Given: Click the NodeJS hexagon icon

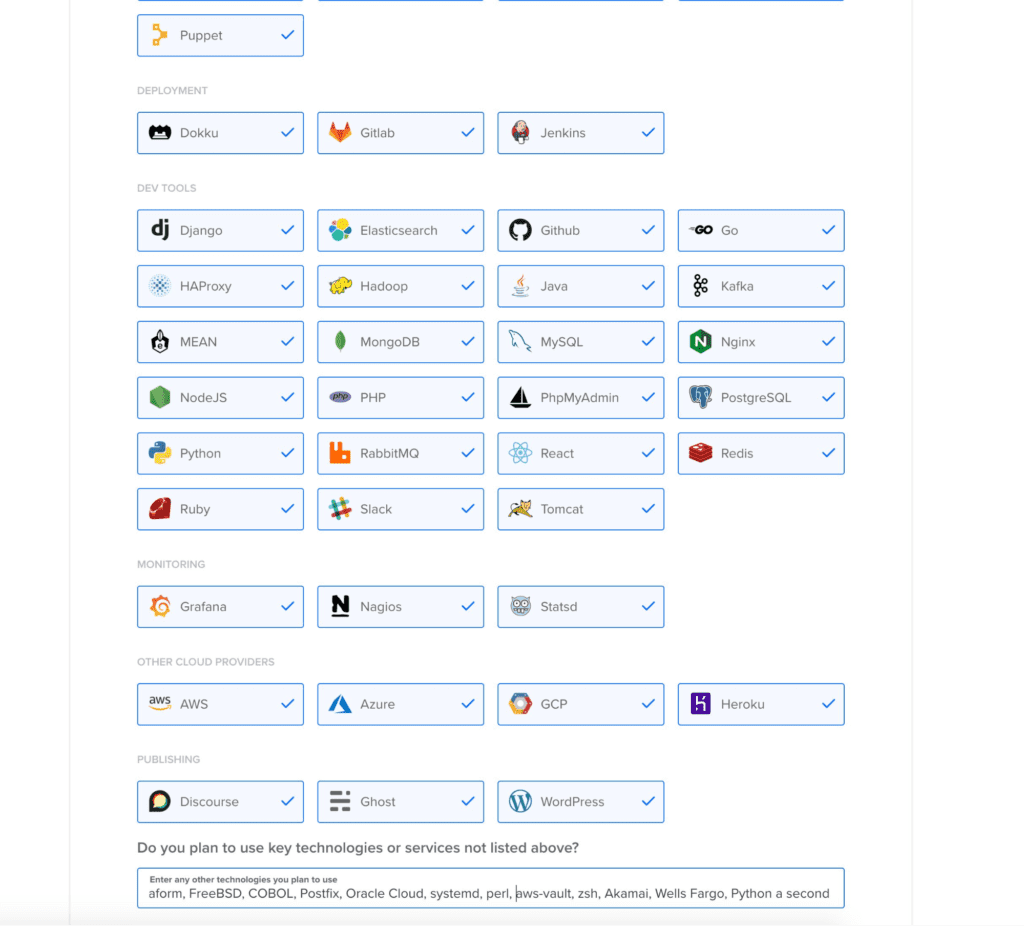Looking at the screenshot, I should [160, 397].
